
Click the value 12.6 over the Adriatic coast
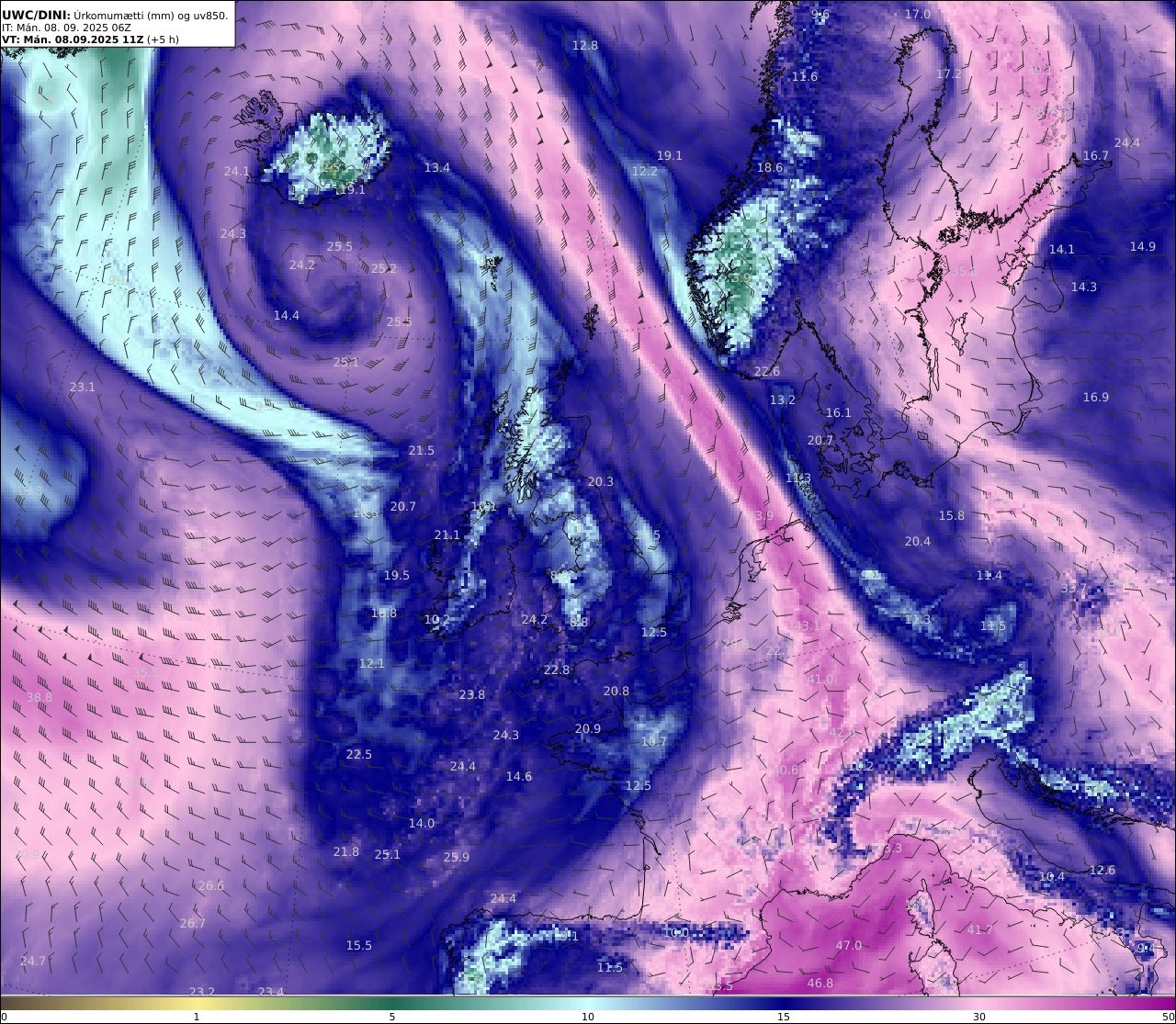(x=1102, y=870)
